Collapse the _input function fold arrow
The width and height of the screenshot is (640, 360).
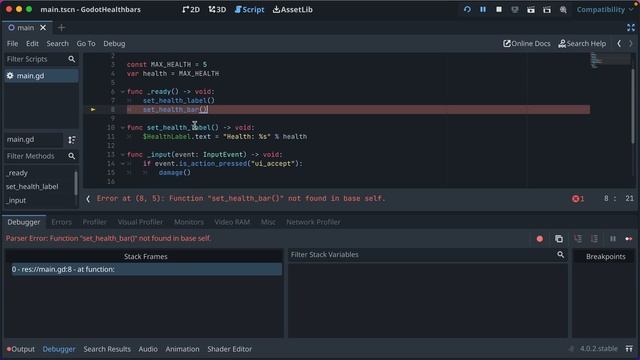pos(122,155)
